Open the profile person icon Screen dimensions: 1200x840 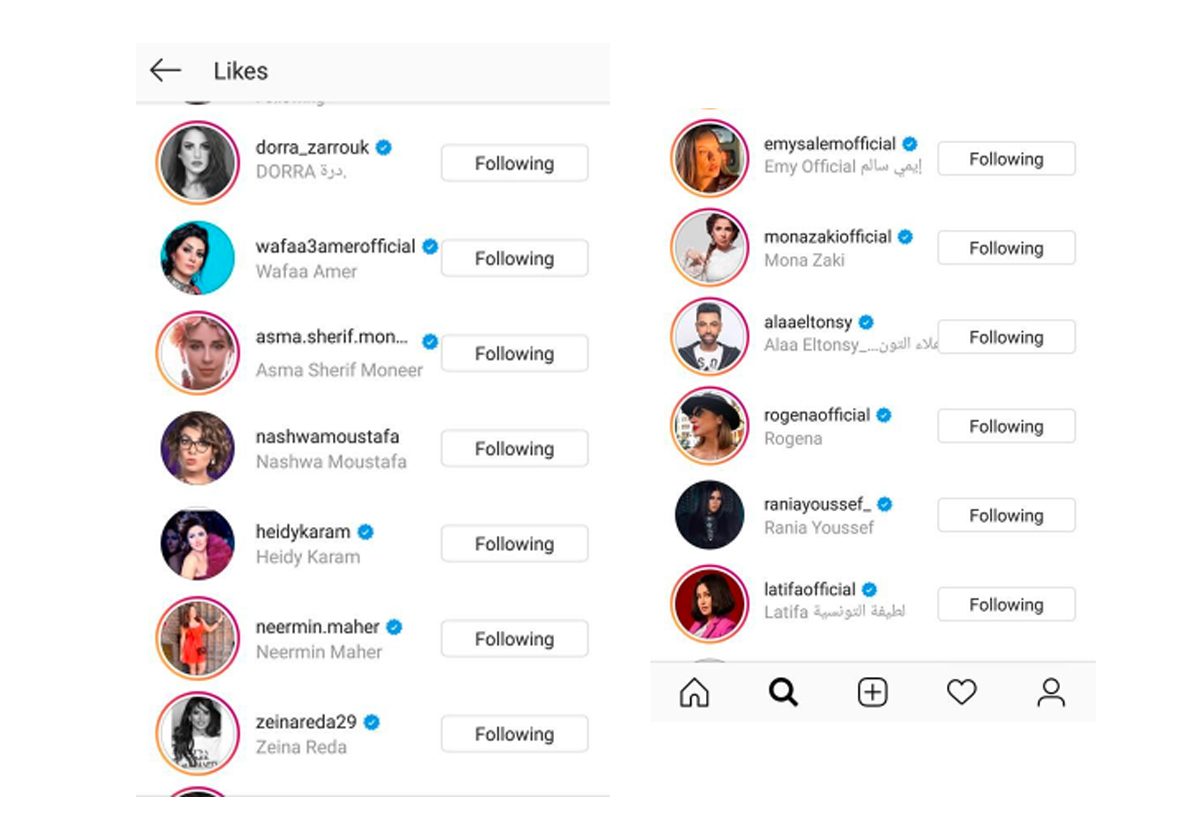pyautogui.click(x=1051, y=692)
